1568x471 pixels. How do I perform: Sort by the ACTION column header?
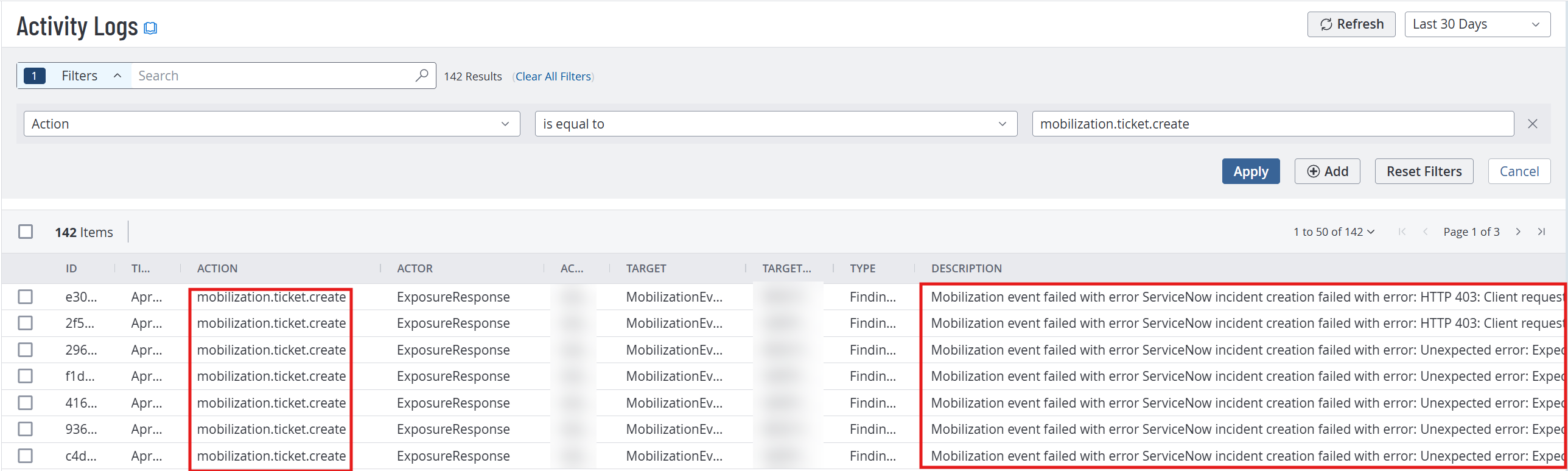coord(217,268)
